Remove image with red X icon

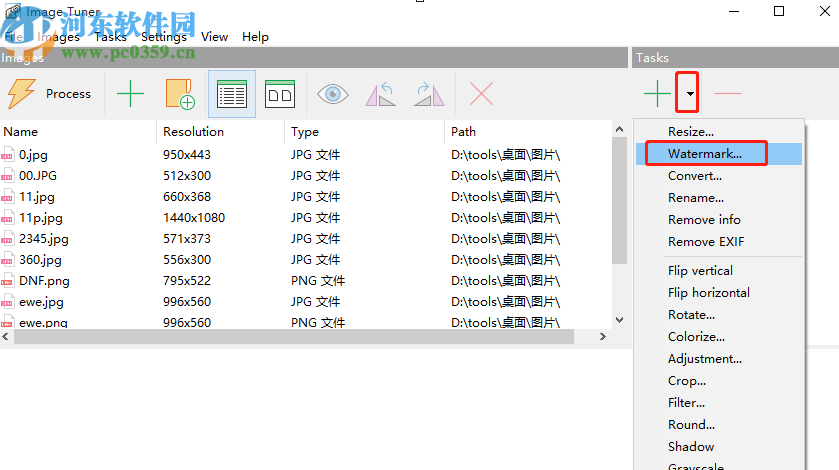tap(481, 94)
